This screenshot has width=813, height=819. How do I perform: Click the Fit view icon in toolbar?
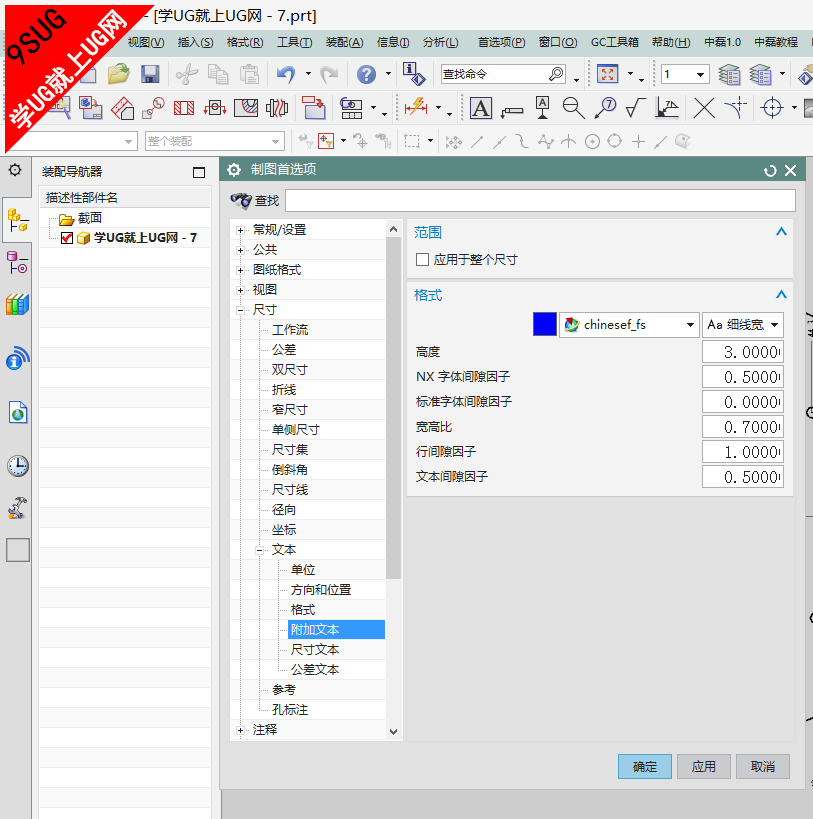[607, 74]
